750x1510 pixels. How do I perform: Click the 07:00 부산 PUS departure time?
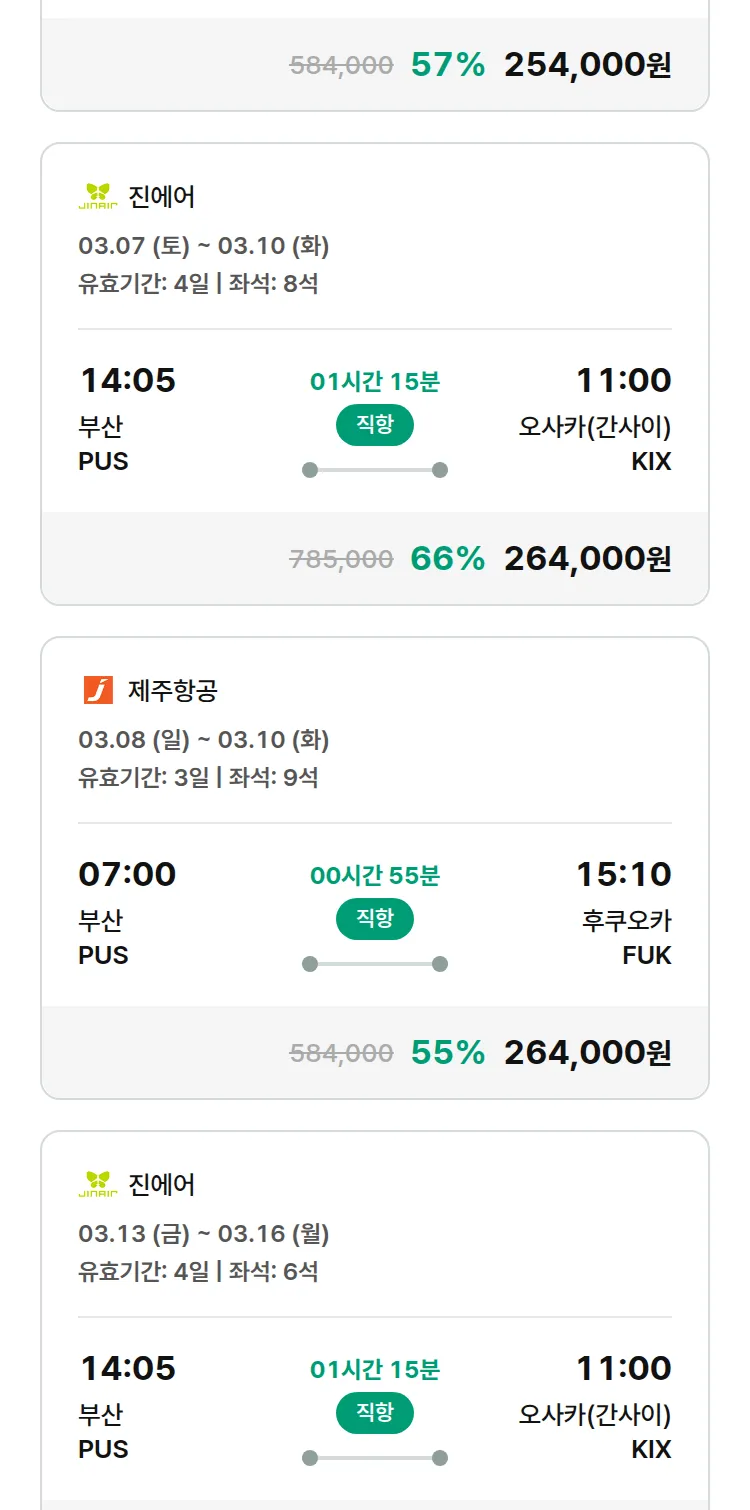[127, 874]
